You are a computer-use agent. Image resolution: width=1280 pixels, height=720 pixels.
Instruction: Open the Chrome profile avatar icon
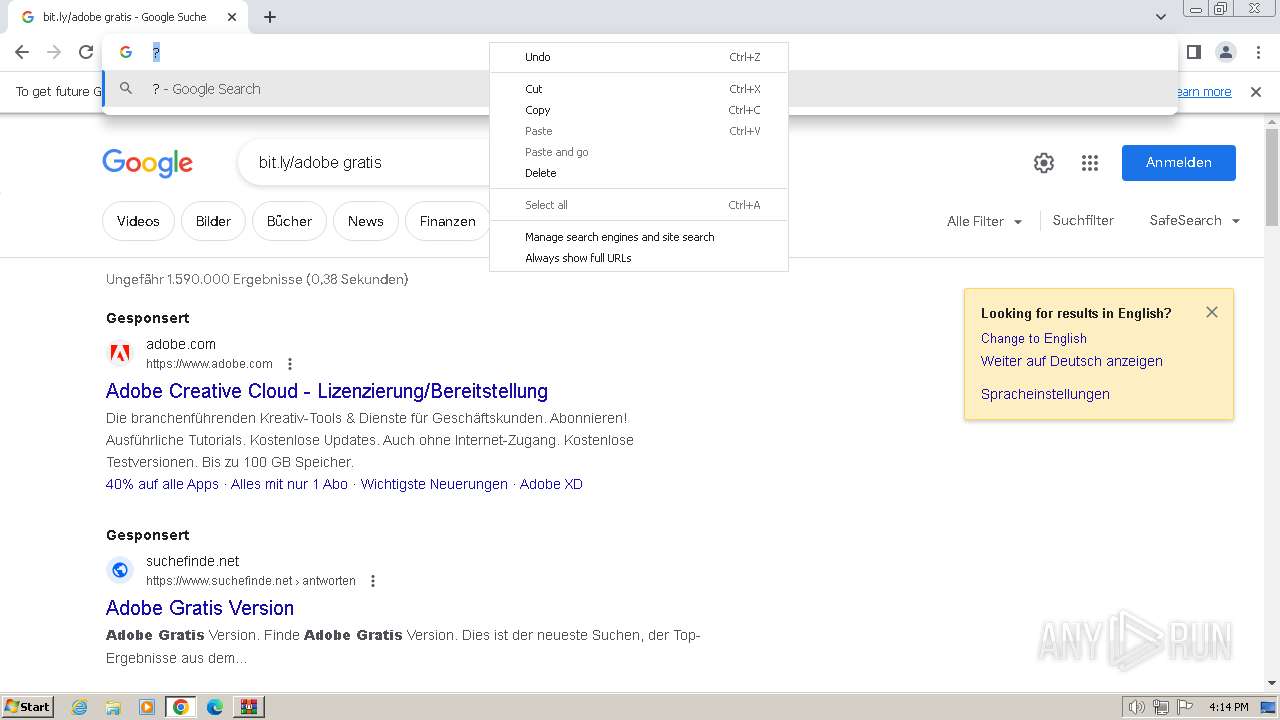[1225, 52]
